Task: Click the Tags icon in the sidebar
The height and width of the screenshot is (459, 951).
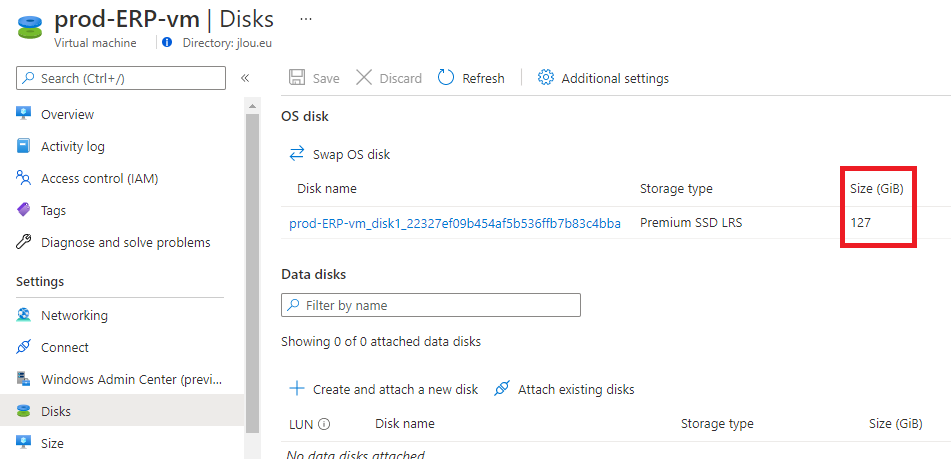Action: pos(24,210)
